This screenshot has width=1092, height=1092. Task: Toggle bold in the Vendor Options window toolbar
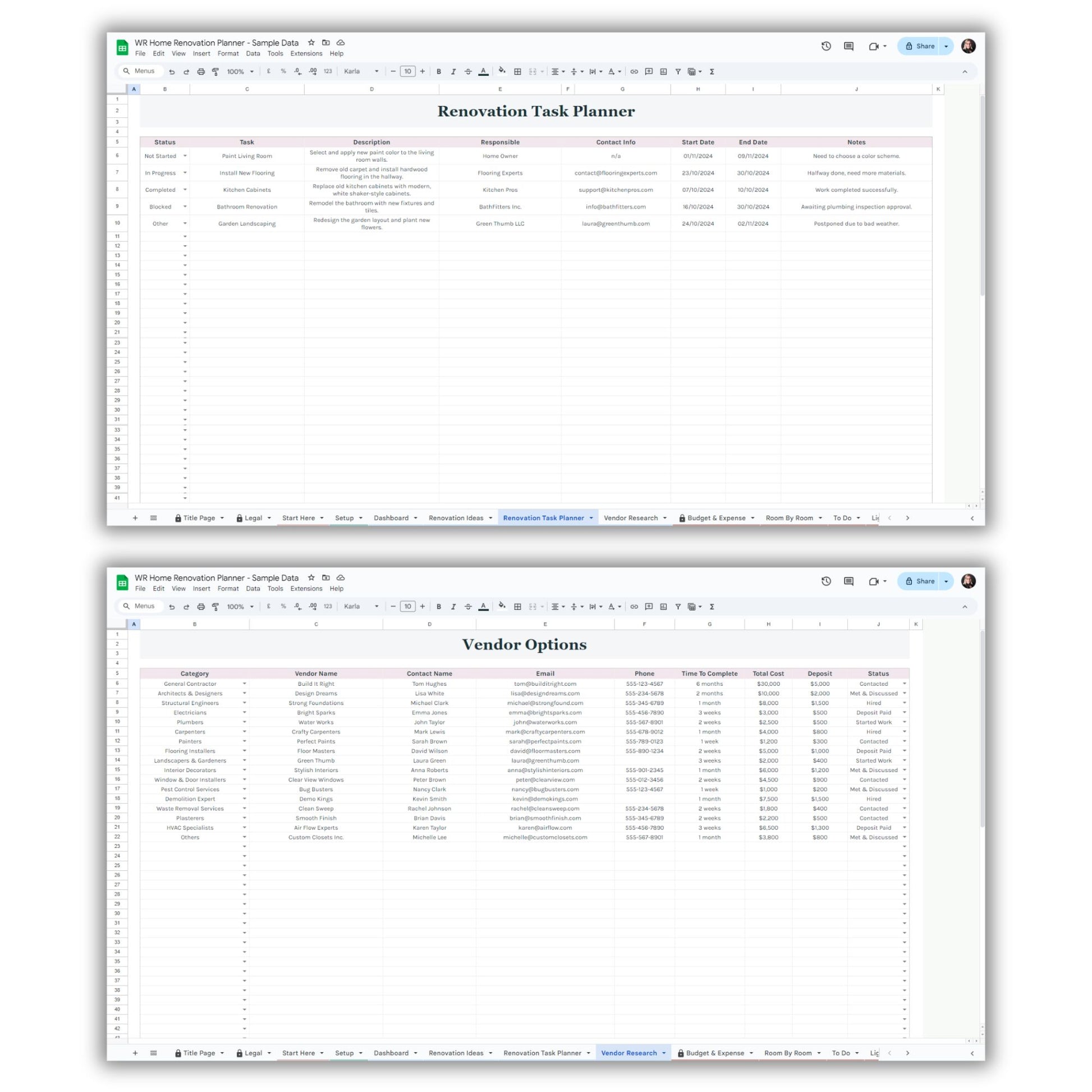click(x=439, y=607)
